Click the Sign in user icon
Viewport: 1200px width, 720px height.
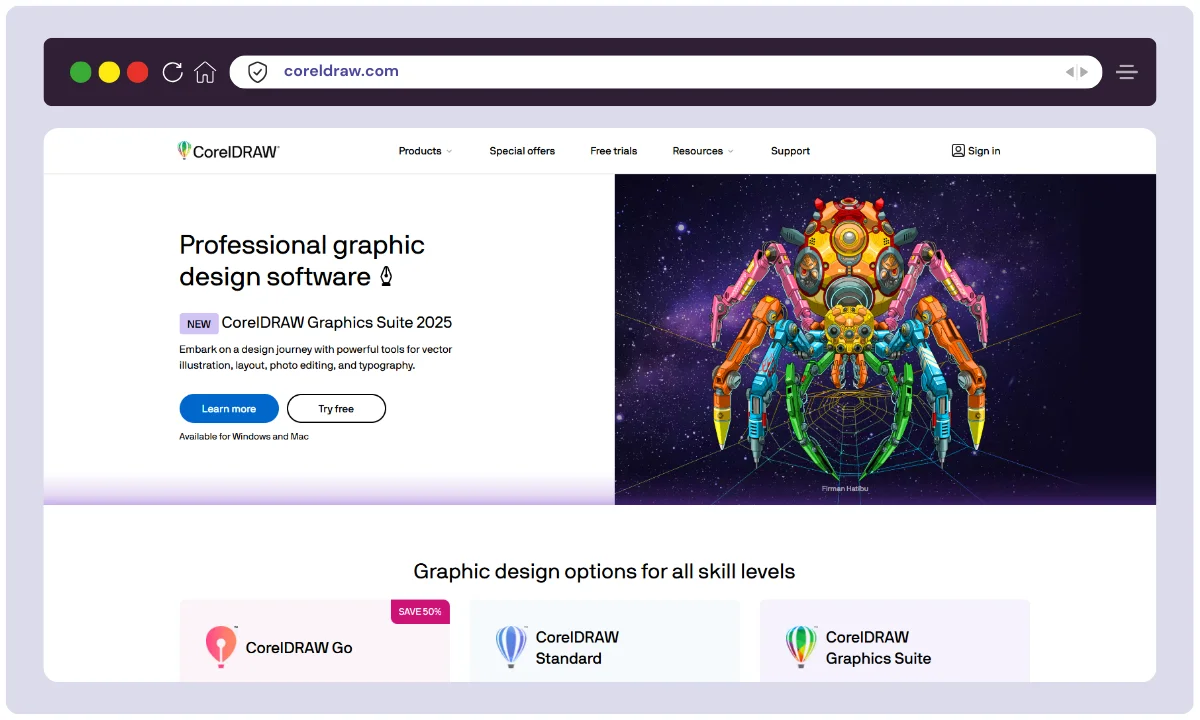958,151
